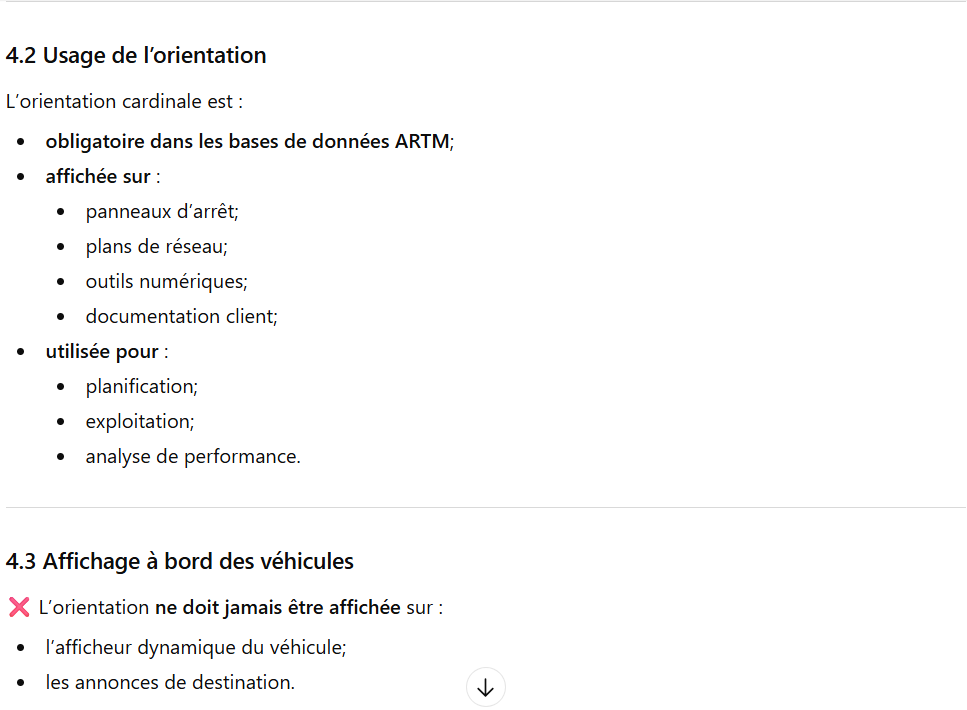Click the bold text "affichée sur"
This screenshot has width=967, height=710.
[x=98, y=177]
